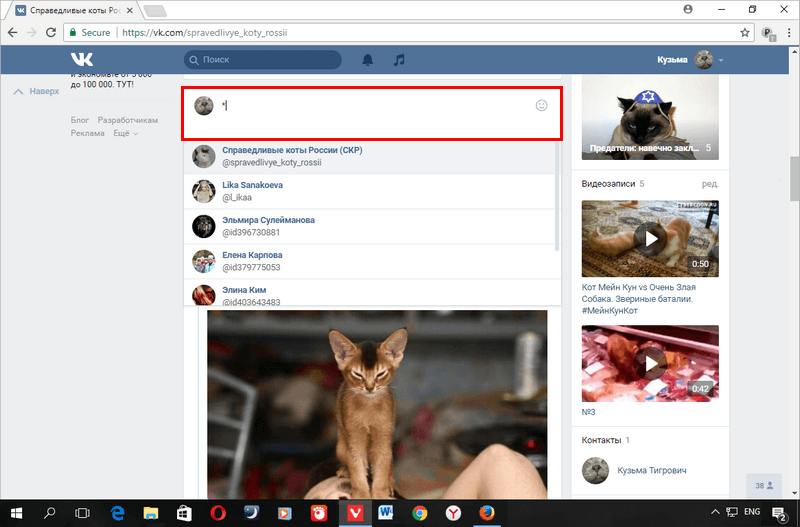Open Action Center notifications icon

pos(779,513)
